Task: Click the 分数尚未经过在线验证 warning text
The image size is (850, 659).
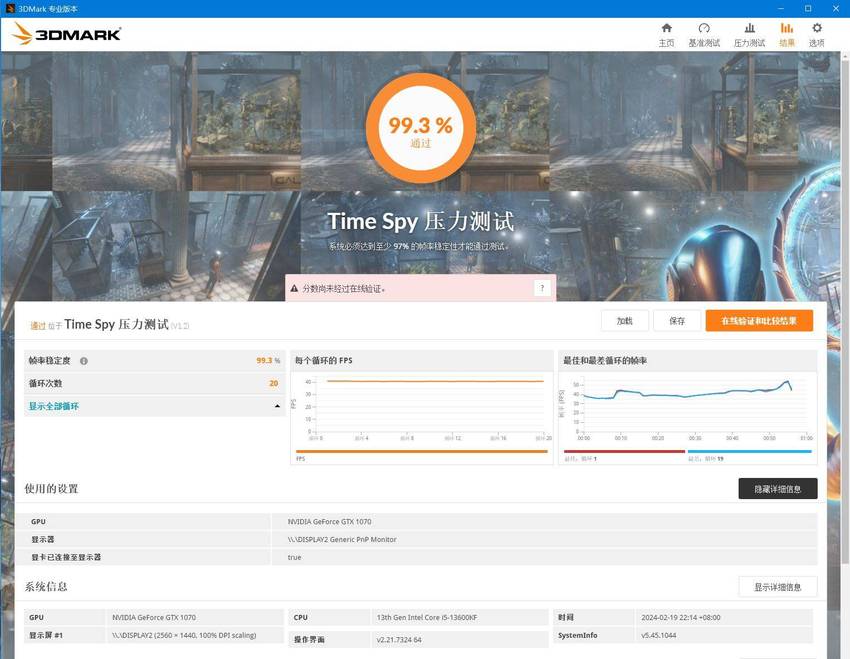Action: tap(344, 289)
